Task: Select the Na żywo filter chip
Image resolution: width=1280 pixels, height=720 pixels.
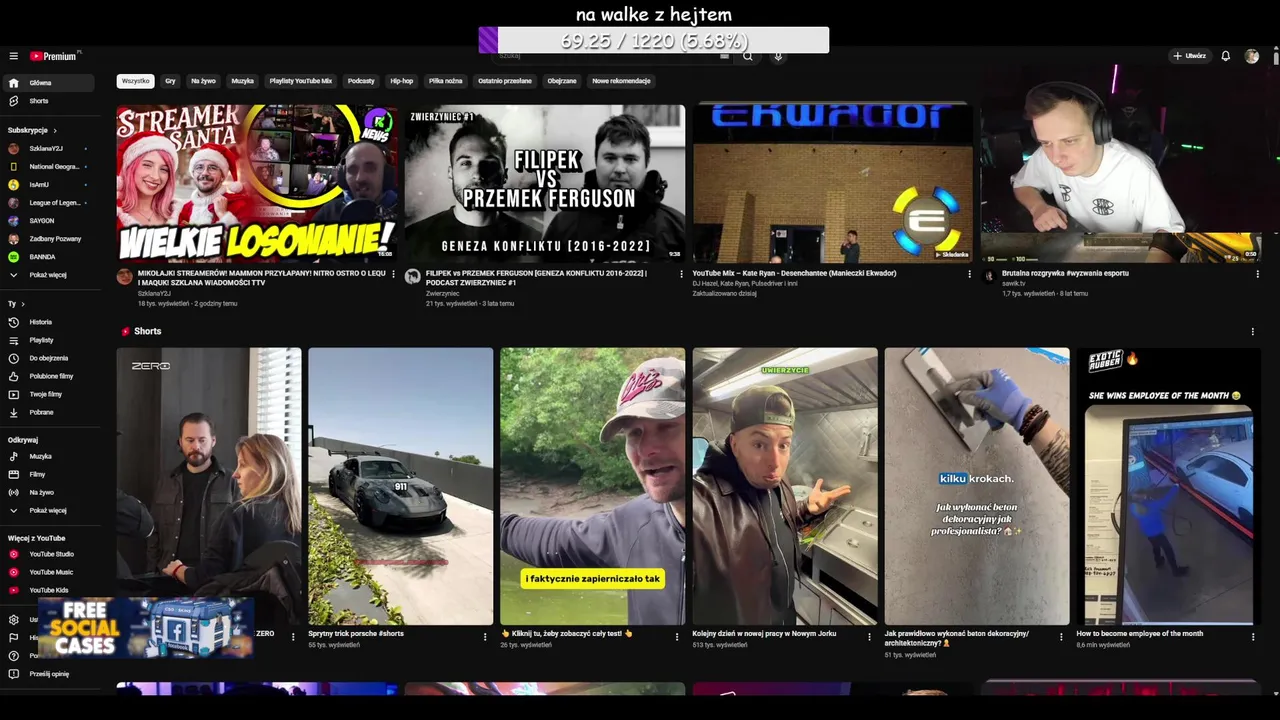Action: [x=203, y=81]
